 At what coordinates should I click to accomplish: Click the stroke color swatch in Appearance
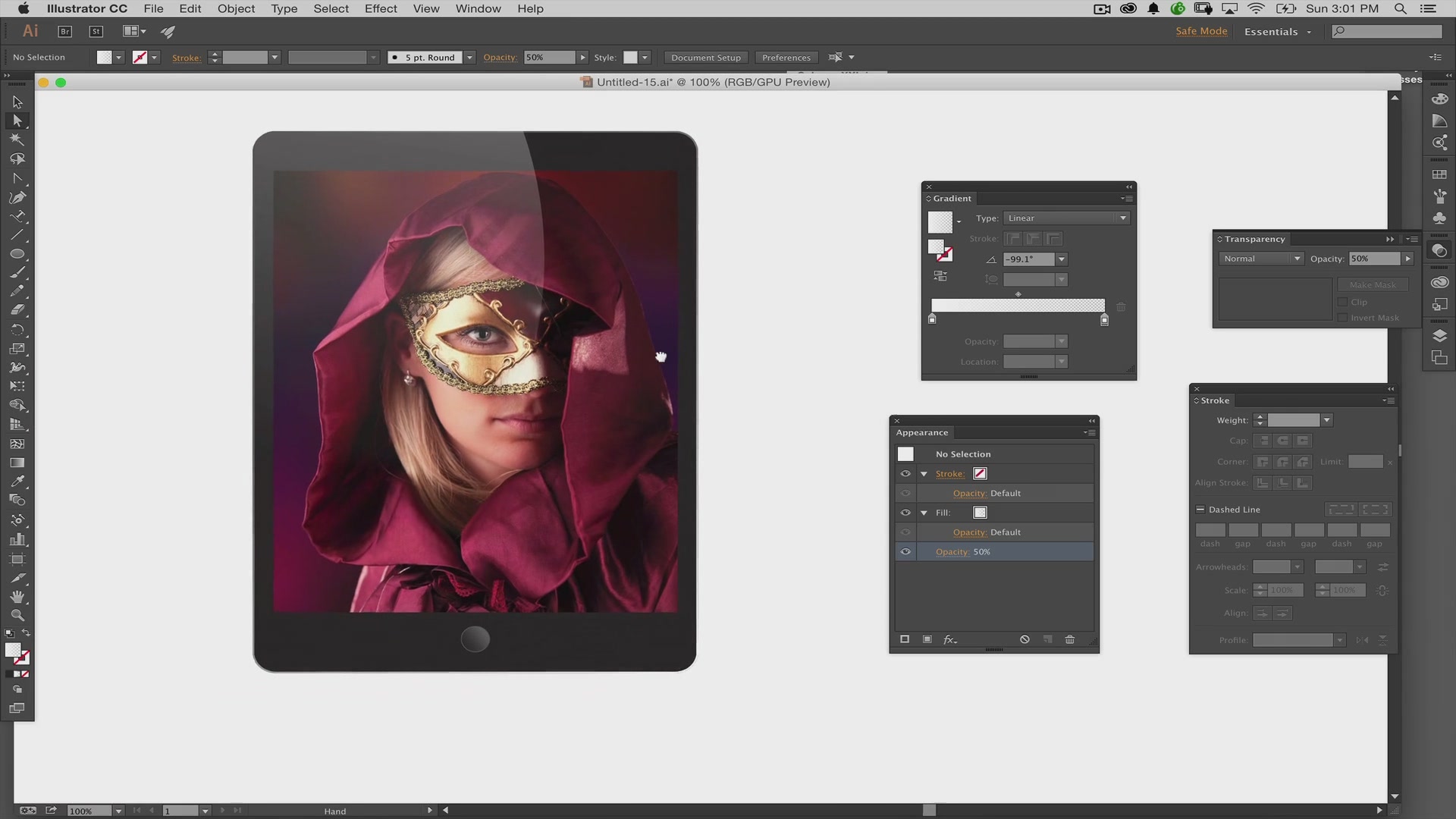click(979, 473)
